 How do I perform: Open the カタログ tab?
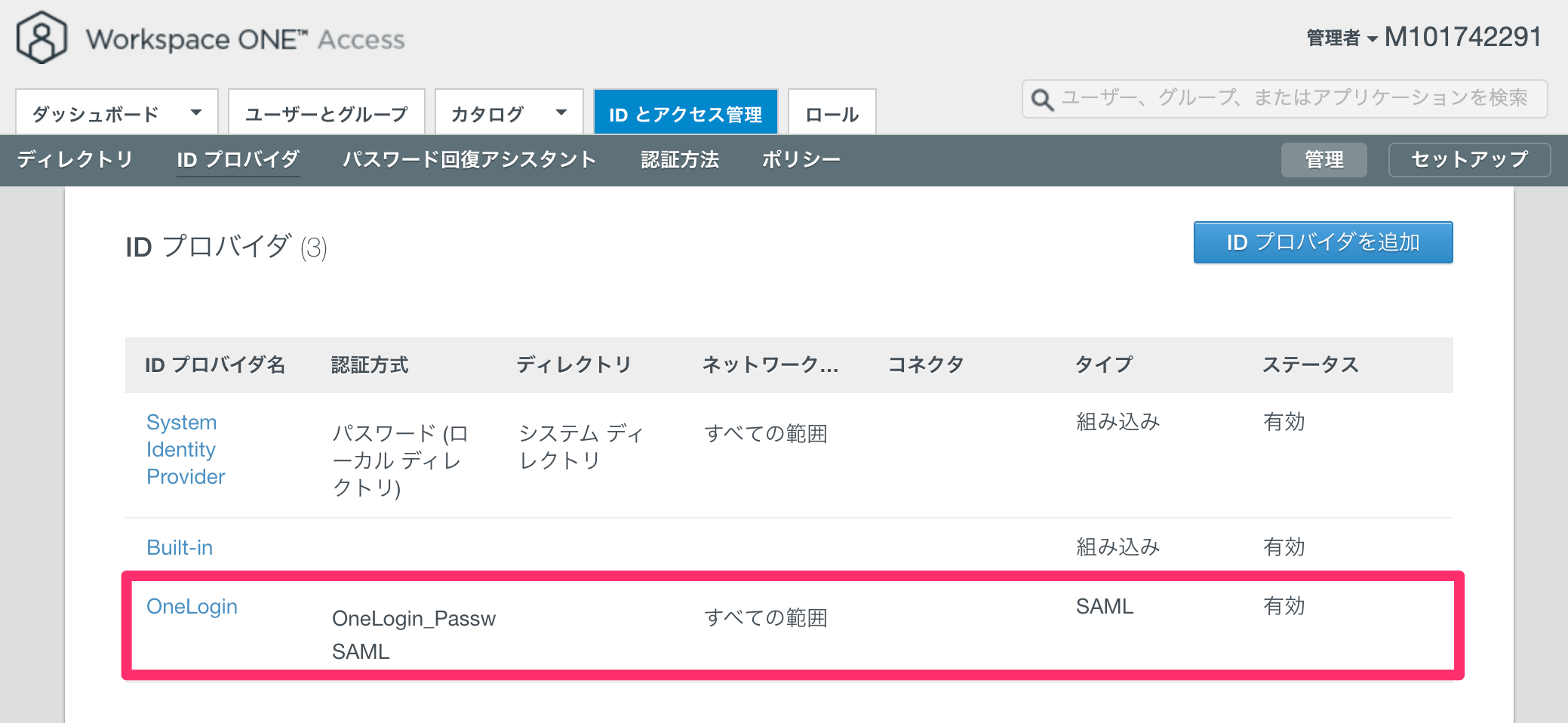click(x=509, y=112)
